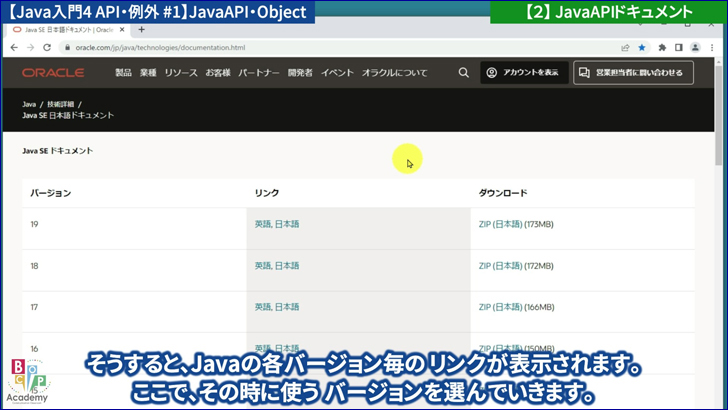Click the 技術詳細 breadcrumb link
The height and width of the screenshot is (410, 728).
point(60,104)
